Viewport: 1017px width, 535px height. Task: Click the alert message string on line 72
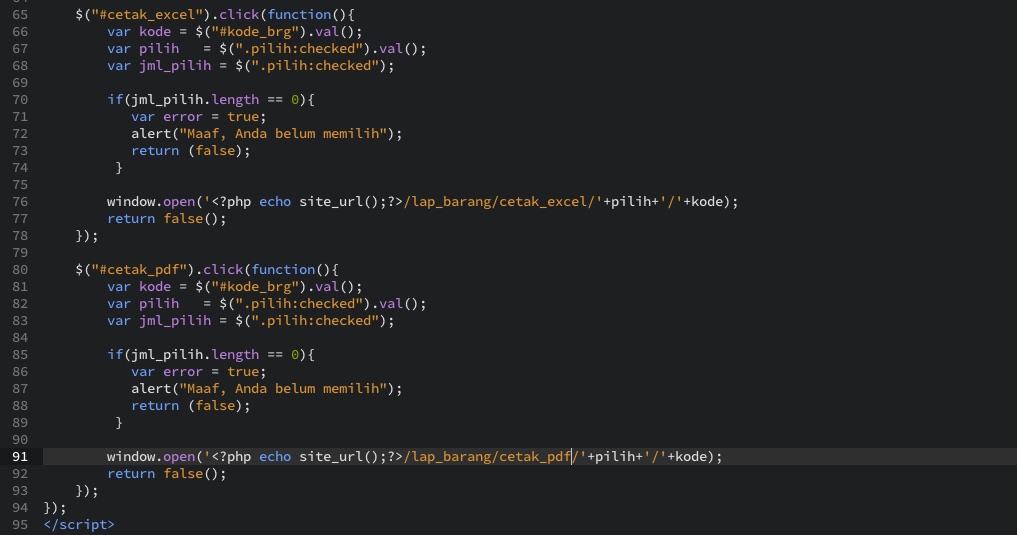point(283,134)
